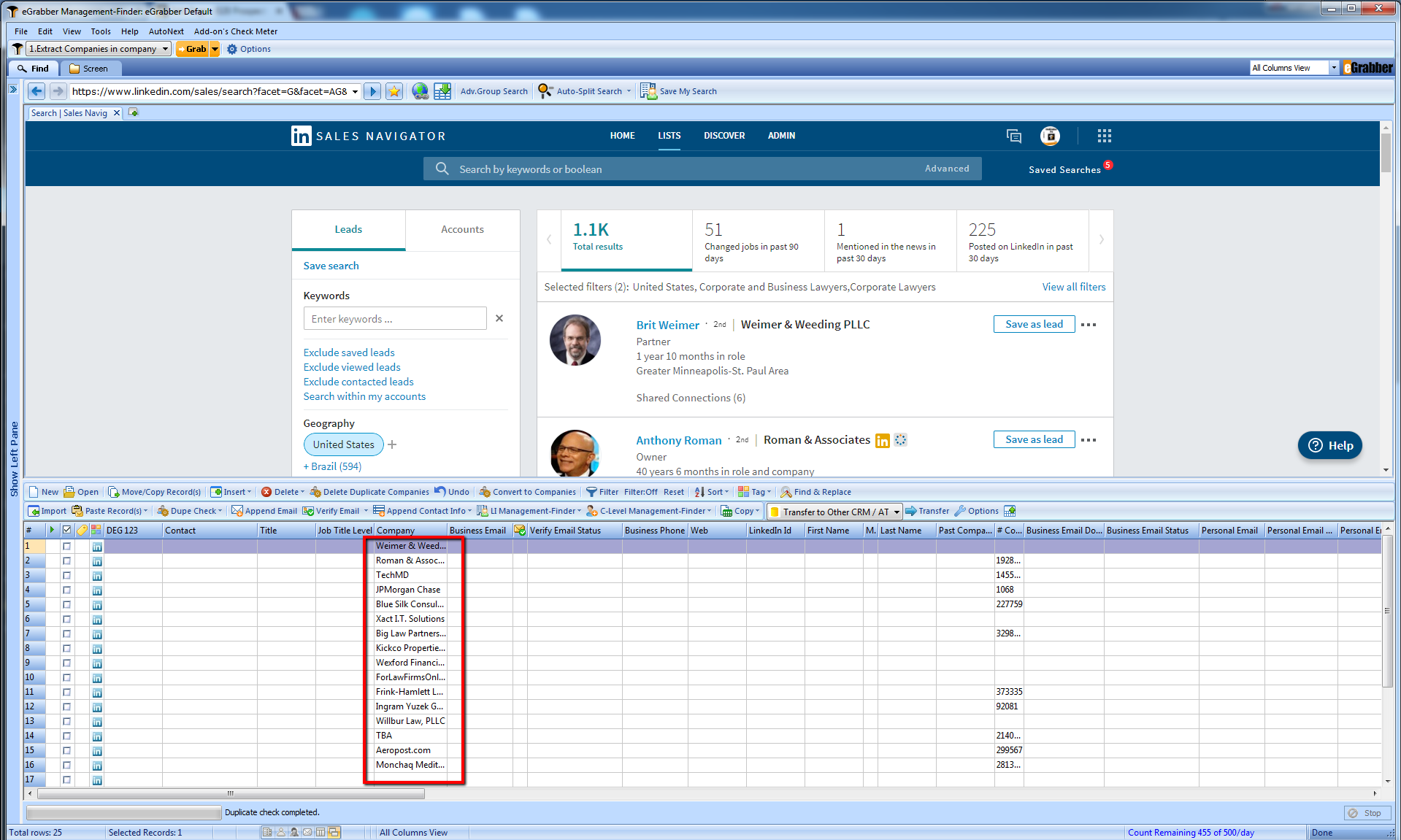
Task: Open the Grab button dropdown arrow
Action: [215, 49]
